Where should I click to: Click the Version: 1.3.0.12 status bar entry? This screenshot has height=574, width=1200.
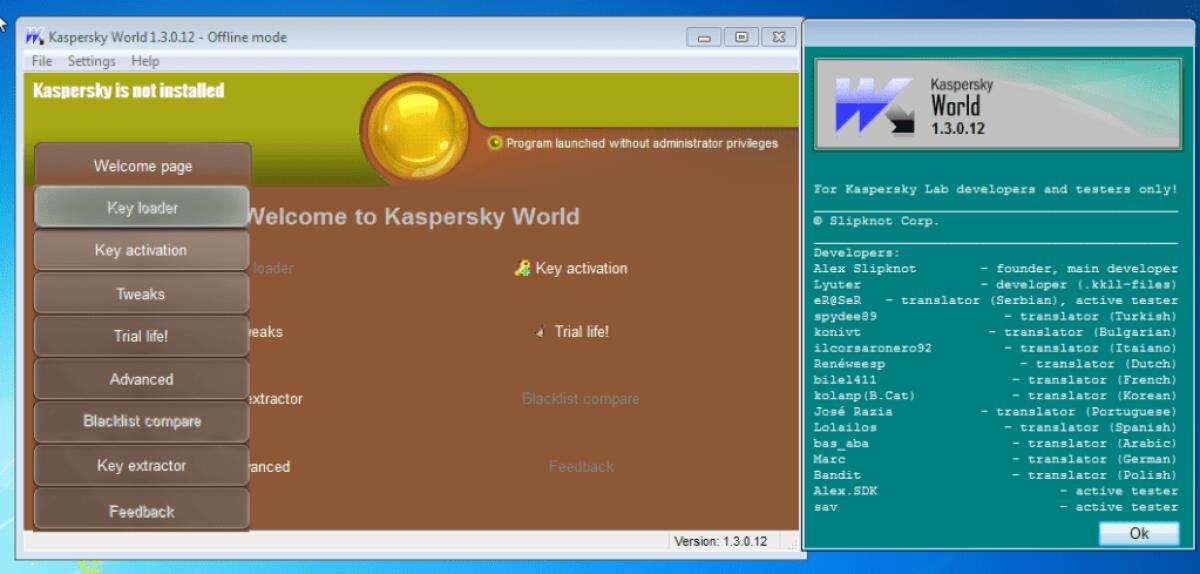[721, 541]
